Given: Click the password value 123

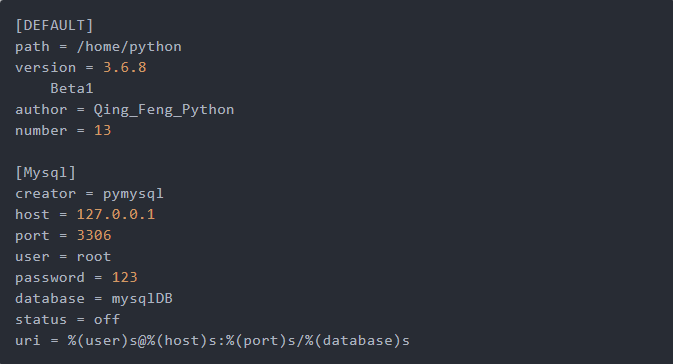Looking at the screenshot, I should pyautogui.click(x=124, y=278).
